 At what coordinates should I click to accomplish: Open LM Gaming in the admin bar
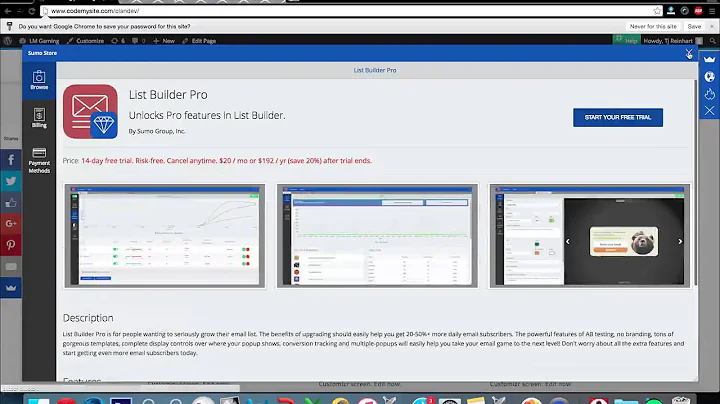(39, 41)
